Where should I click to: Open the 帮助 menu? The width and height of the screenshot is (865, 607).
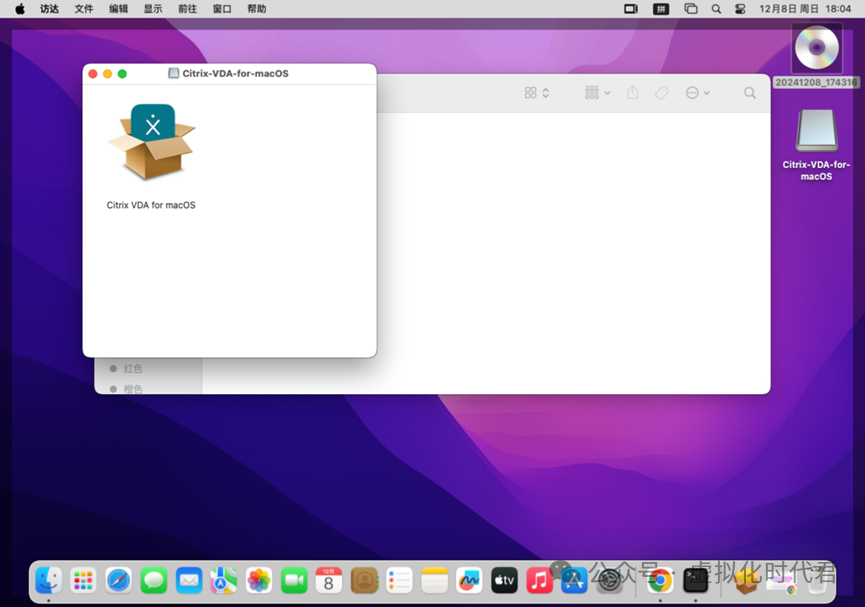click(257, 9)
